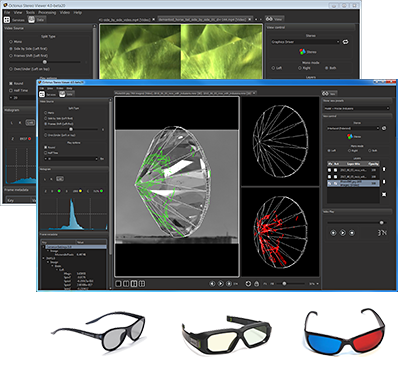This screenshot has height=370, width=398.
Task: Open the Graphics Driver stereo dropdown
Action: [x=305, y=42]
